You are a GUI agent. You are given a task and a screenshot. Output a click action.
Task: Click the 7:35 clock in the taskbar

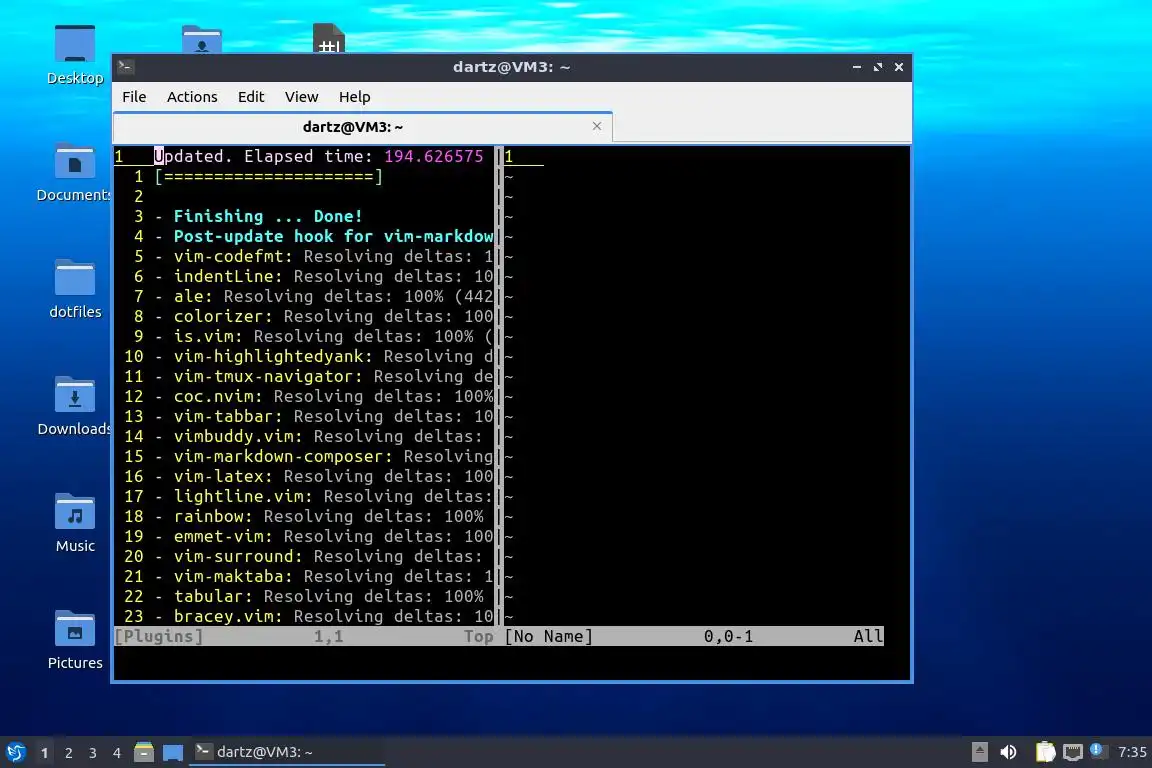1131,752
